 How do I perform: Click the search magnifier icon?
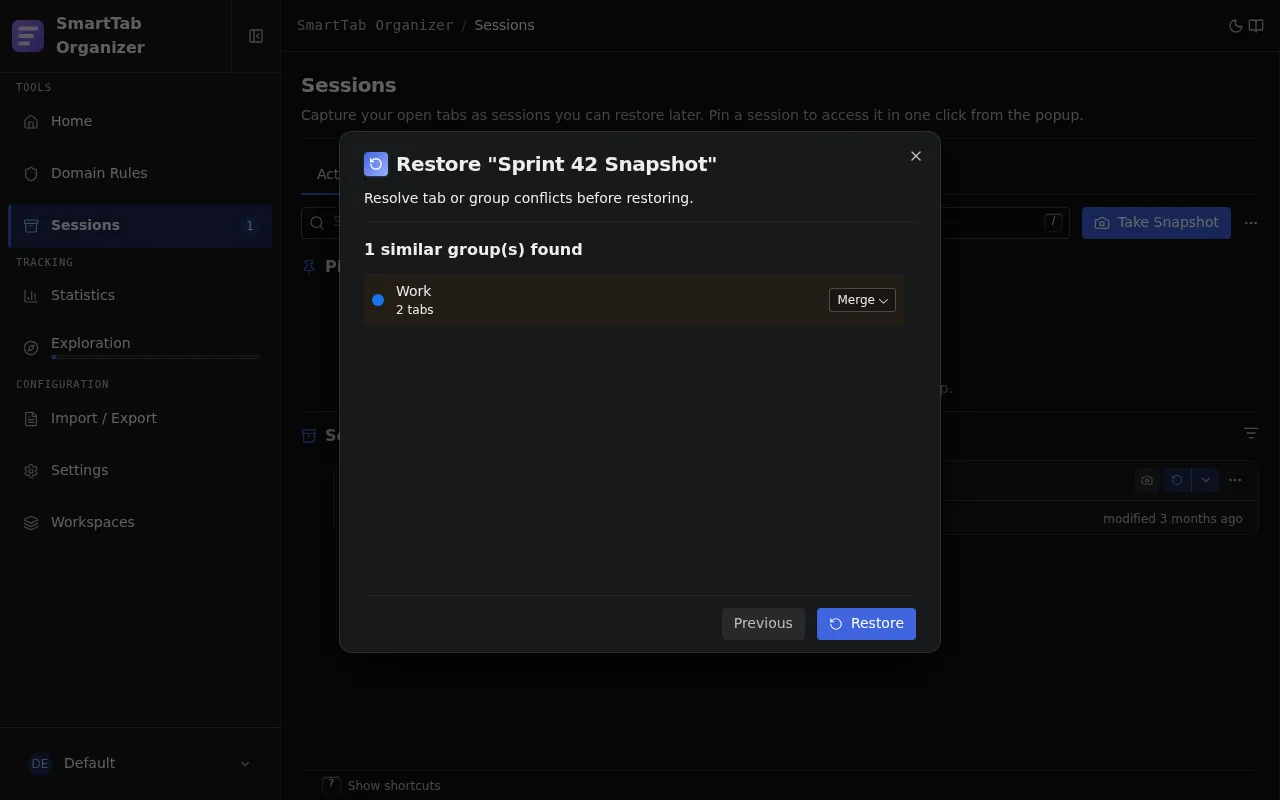point(317,222)
